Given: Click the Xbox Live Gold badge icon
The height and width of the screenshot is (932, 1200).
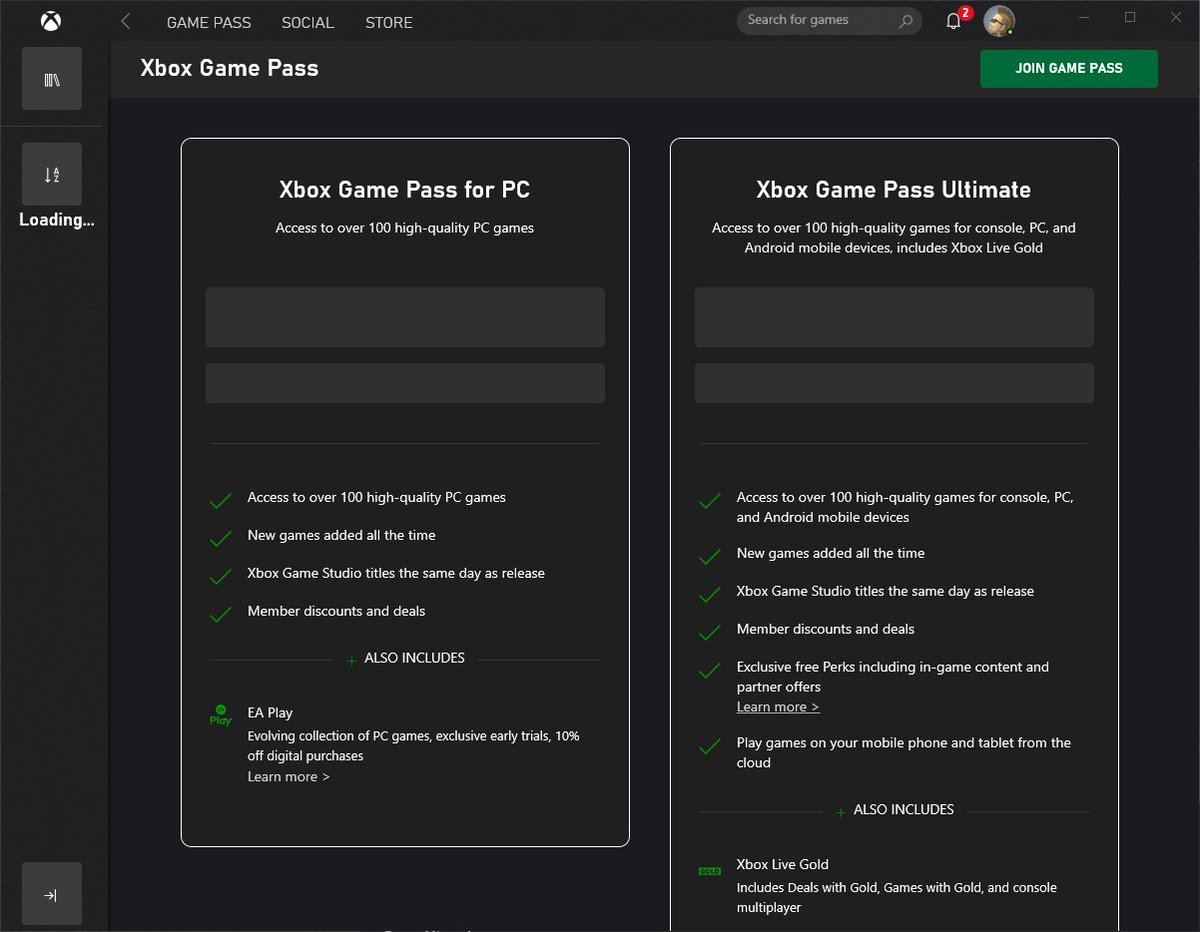Looking at the screenshot, I should tap(709, 871).
